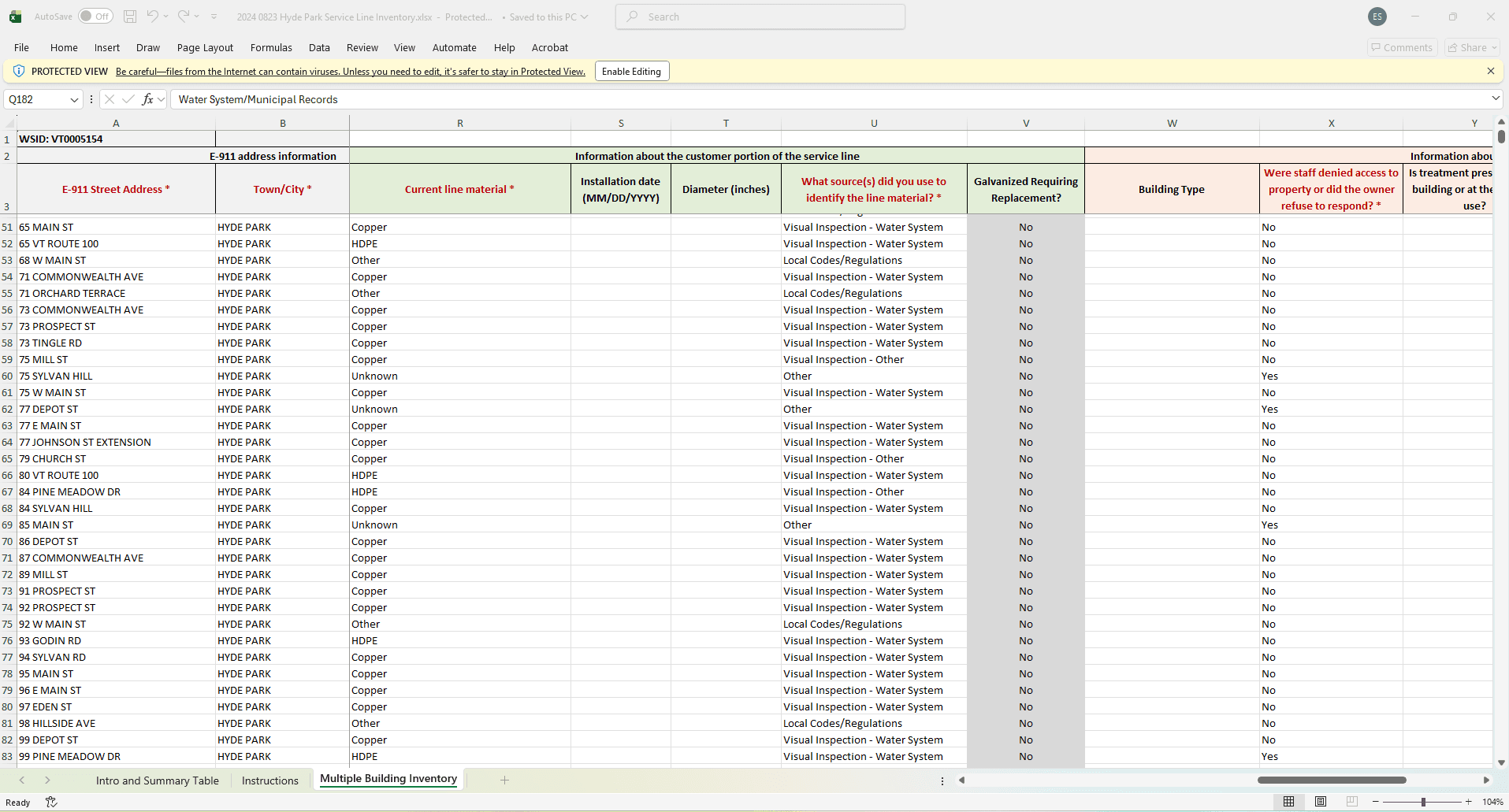Switch to the Home tab
The width and height of the screenshot is (1509, 812).
[x=64, y=47]
